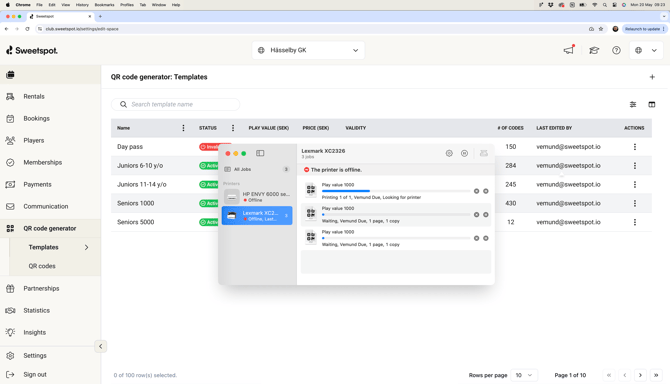670x384 pixels.
Task: Open the Chrome File menu
Action: (x=39, y=5)
